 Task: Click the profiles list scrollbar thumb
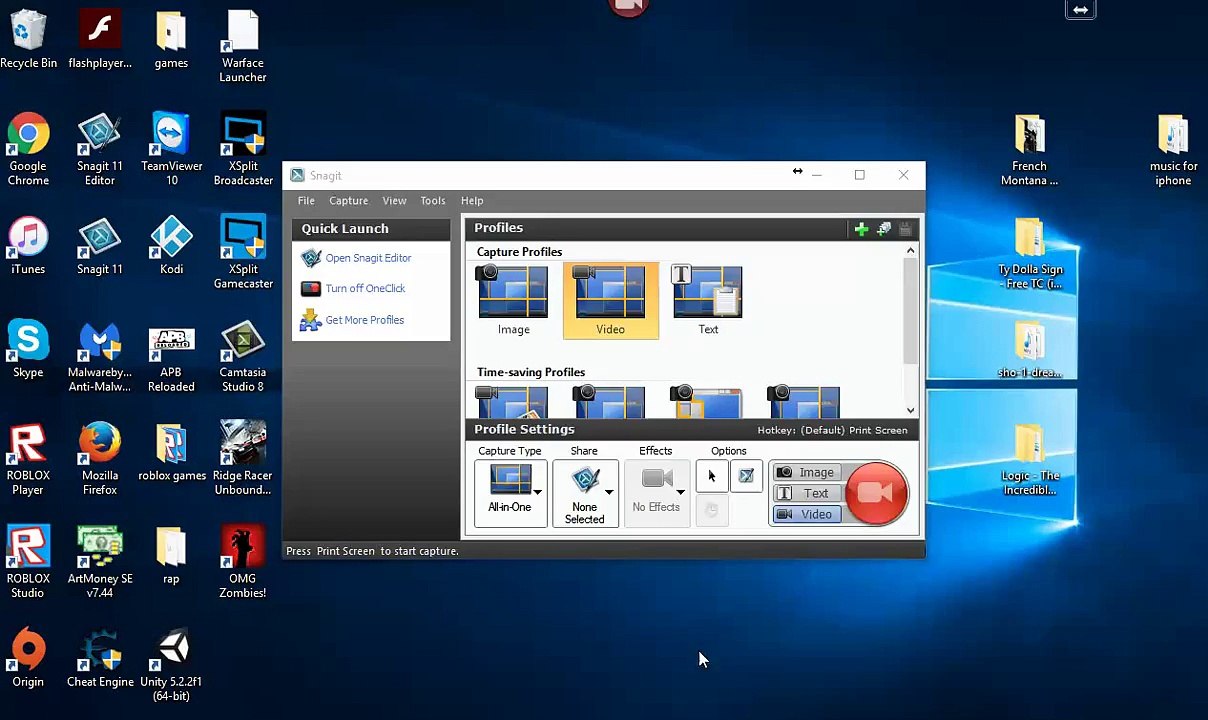point(910,310)
